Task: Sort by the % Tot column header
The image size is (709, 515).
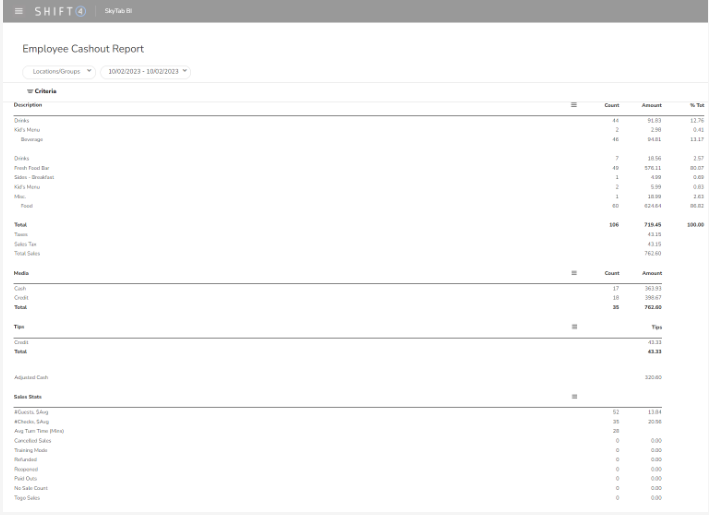Action: [x=697, y=105]
